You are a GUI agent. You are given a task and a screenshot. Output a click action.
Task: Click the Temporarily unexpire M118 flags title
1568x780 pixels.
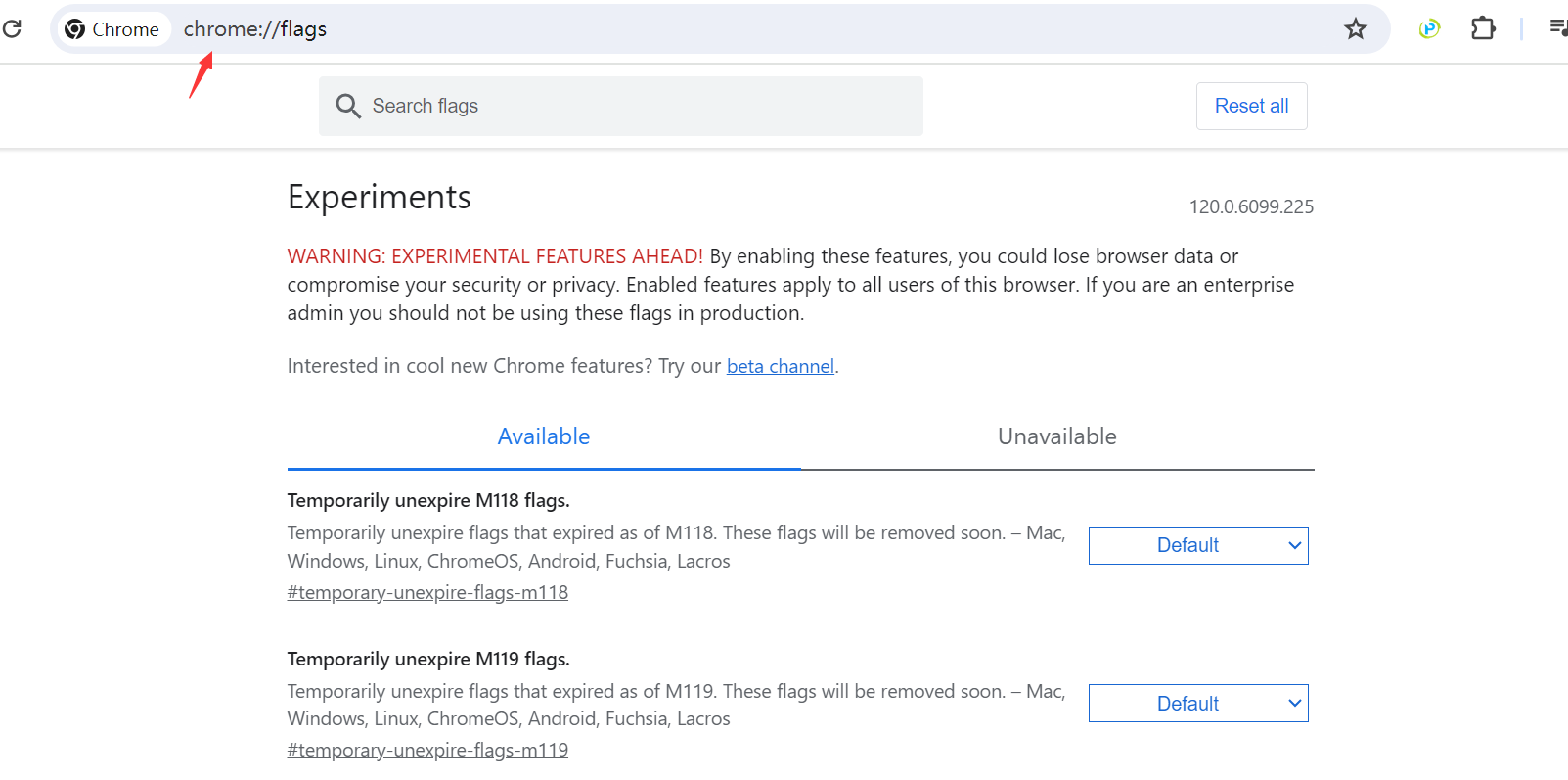click(427, 500)
